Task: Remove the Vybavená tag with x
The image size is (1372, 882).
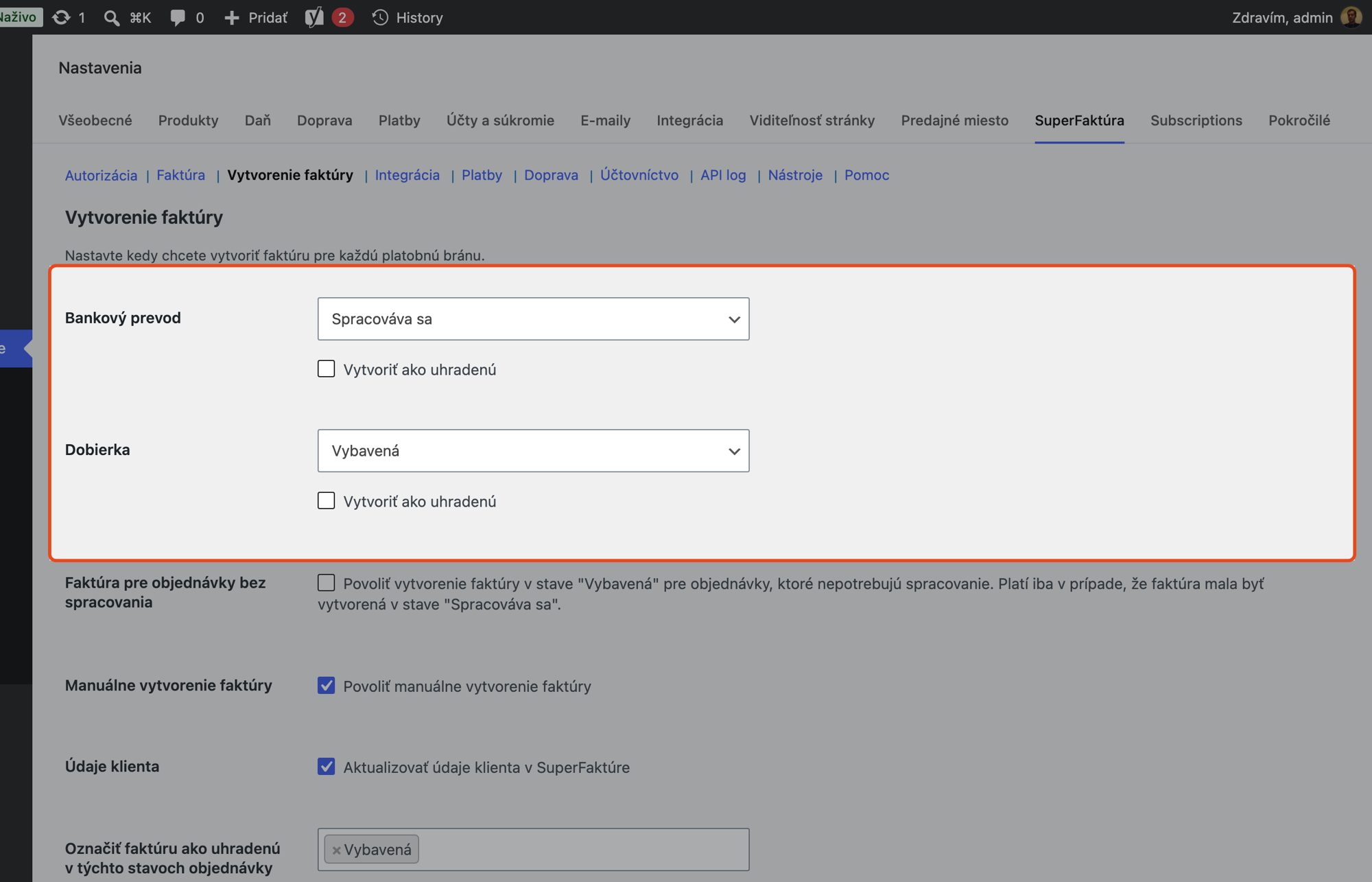Action: tap(336, 850)
